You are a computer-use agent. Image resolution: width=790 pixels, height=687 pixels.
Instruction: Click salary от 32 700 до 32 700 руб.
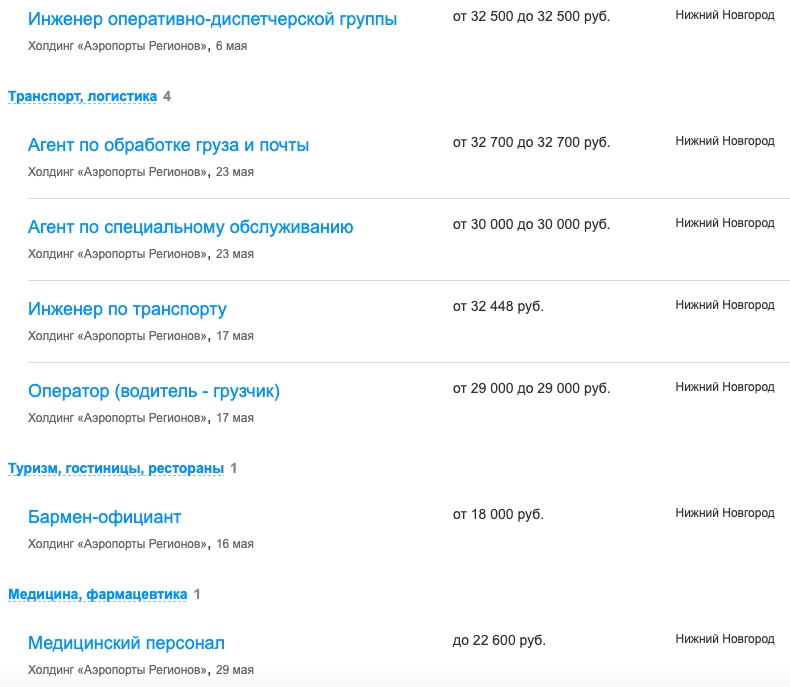click(x=532, y=143)
